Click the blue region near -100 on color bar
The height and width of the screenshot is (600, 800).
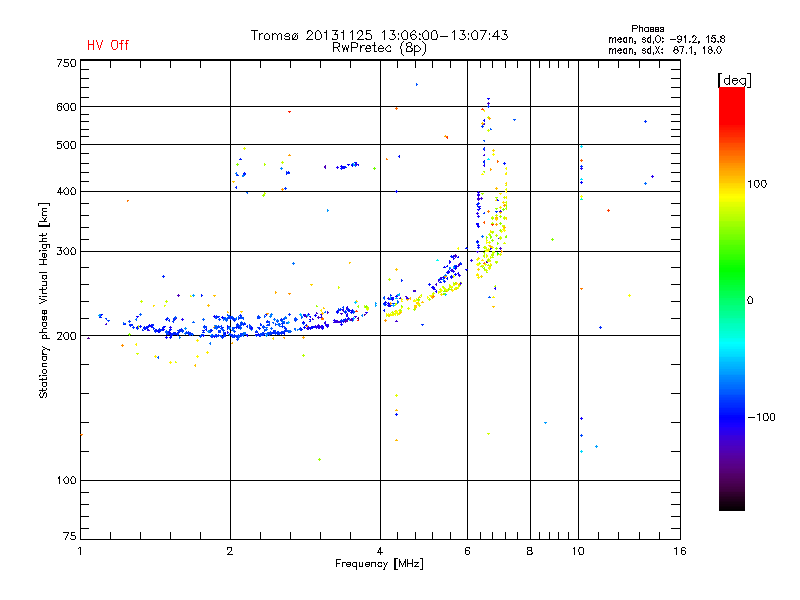coord(732,417)
